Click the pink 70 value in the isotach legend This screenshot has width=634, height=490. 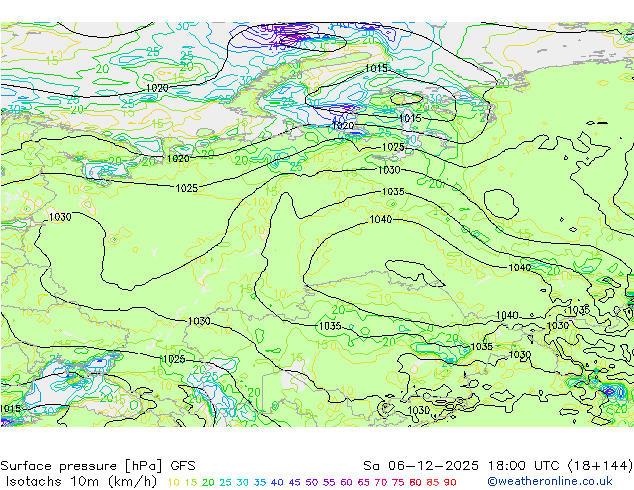click(x=381, y=482)
